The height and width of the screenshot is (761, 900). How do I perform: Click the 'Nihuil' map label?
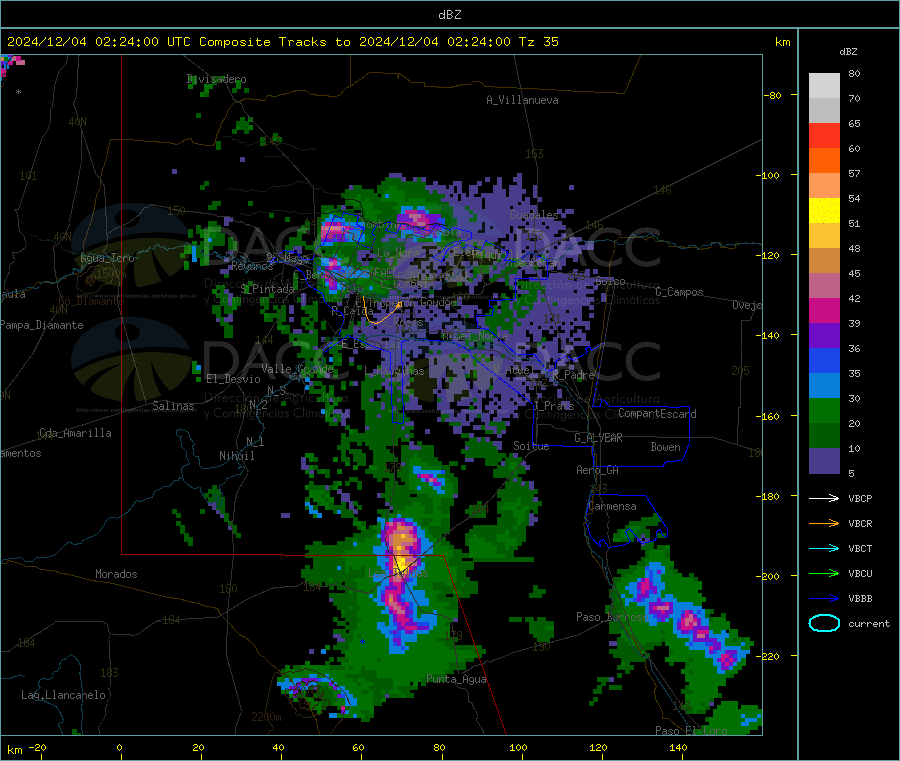pos(236,456)
